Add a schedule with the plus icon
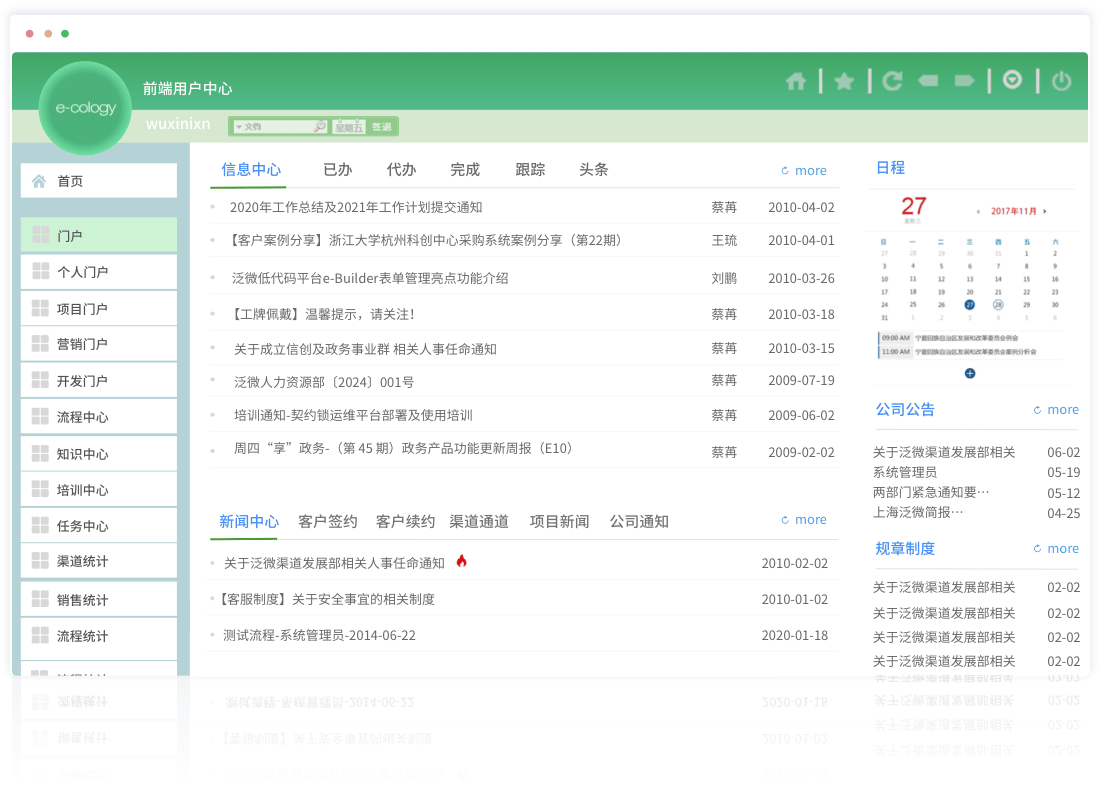The image size is (1100, 800). [970, 373]
